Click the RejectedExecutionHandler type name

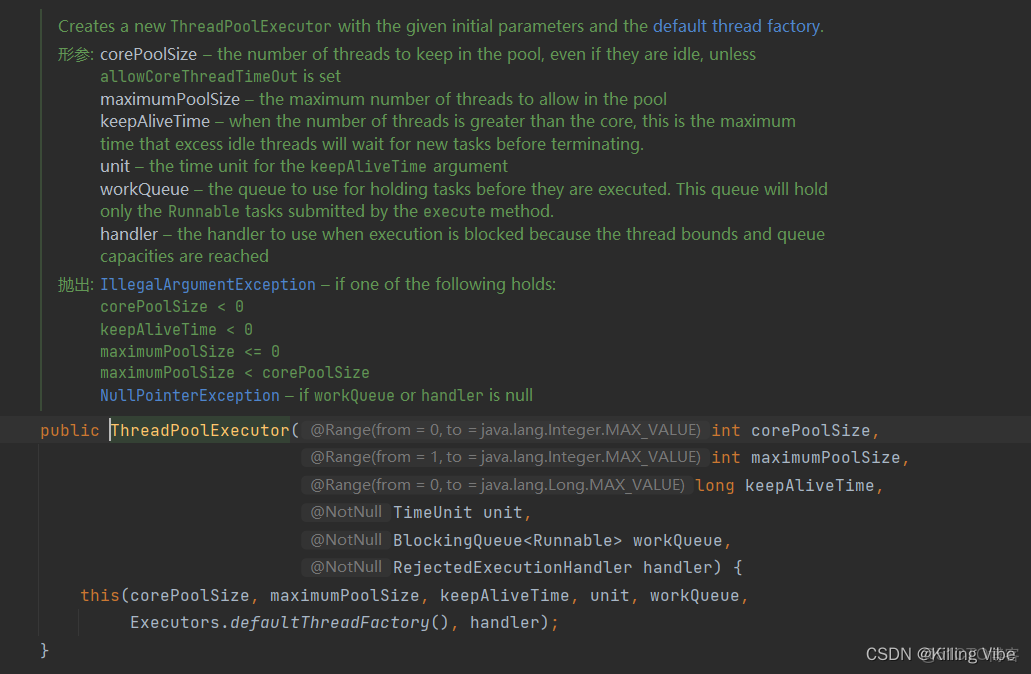pos(512,568)
